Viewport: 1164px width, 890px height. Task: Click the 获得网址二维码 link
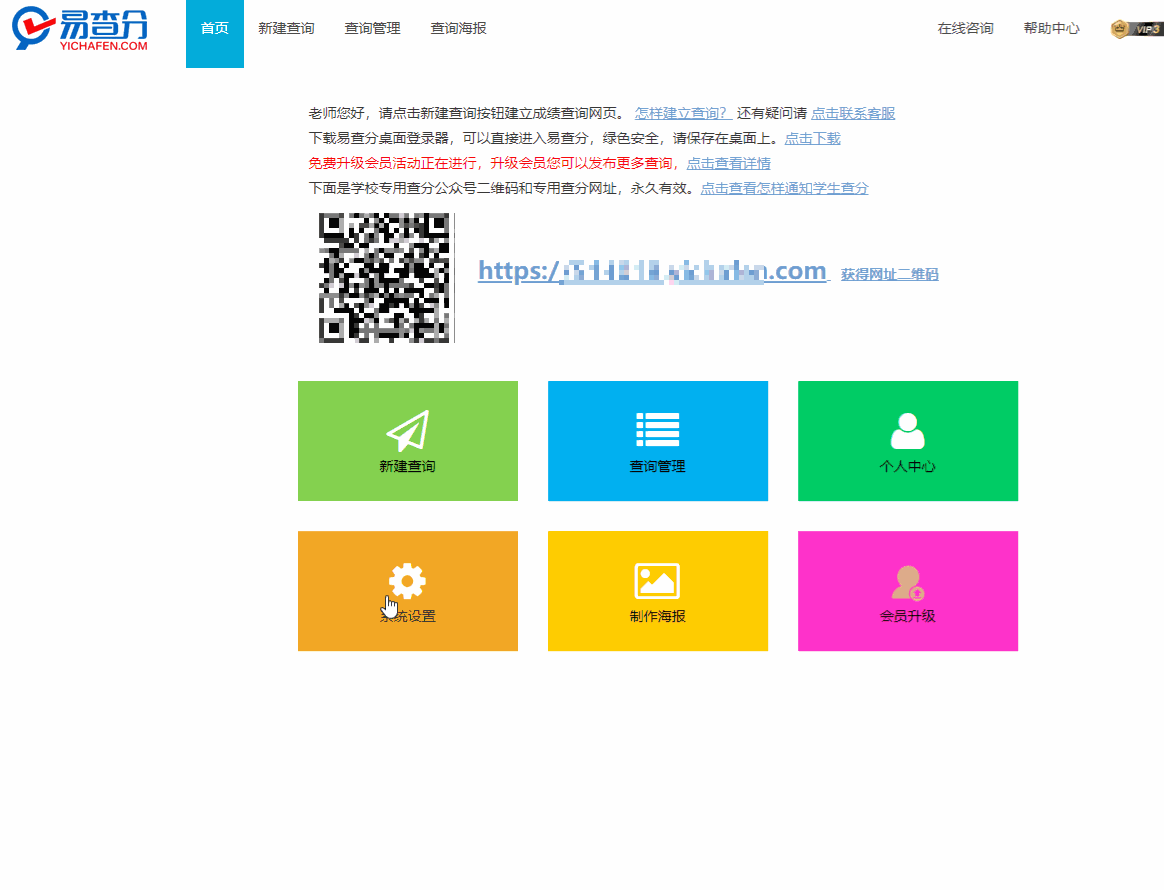889,275
